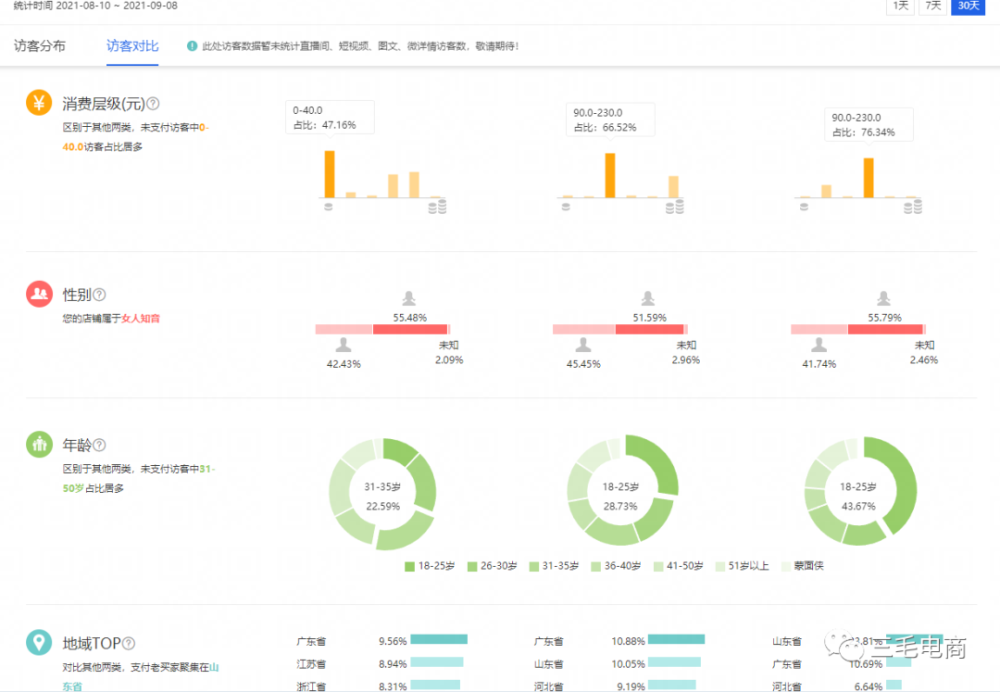Screen dimensions: 1000x692
Task: Click the center of the 43.67% donut chart
Action: click(858, 496)
